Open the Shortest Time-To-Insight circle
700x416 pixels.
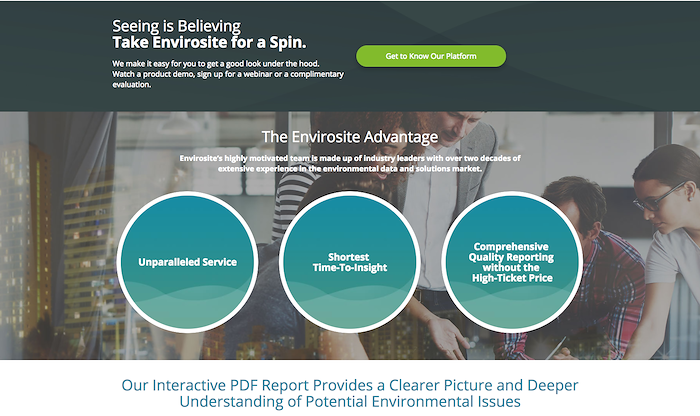[350, 262]
